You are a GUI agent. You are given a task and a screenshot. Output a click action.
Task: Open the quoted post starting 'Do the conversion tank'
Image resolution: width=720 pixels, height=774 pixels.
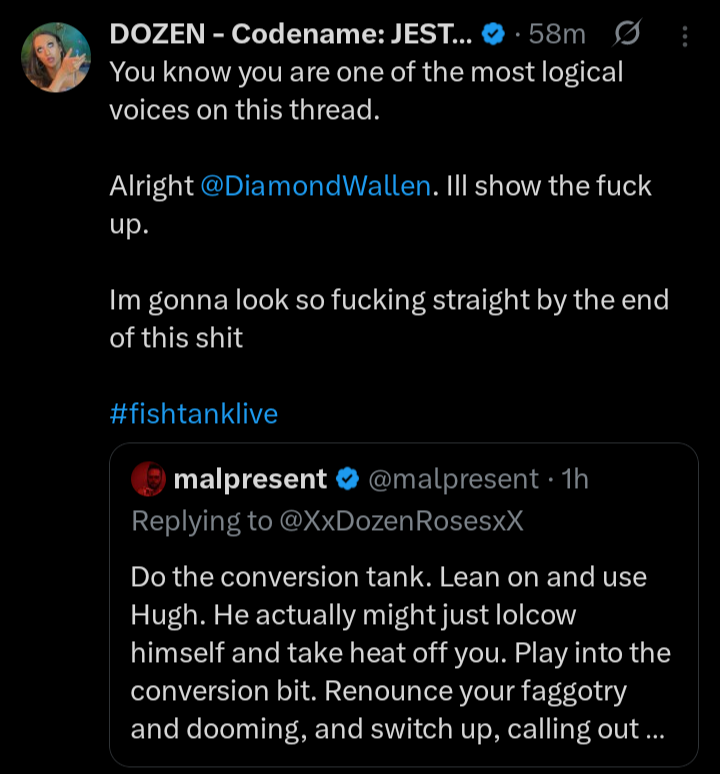(x=404, y=605)
